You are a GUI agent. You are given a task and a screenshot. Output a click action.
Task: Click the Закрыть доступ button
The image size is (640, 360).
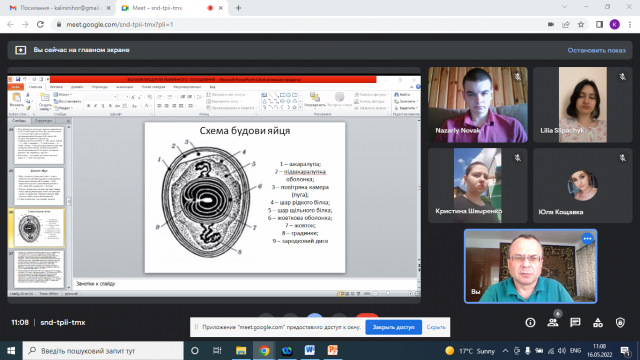tap(393, 327)
